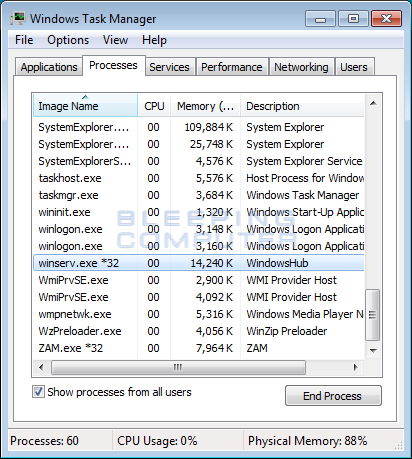Image resolution: width=412 pixels, height=459 pixels.
Task: Click the vertical scrollbar up arrow
Action: (x=373, y=103)
